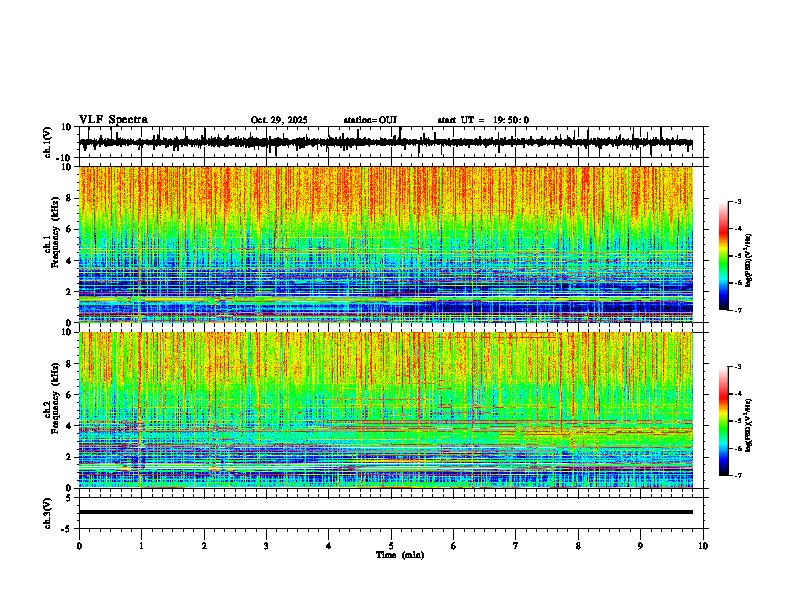
Task: Click the "VLF Spectra" plot title
Action: (x=113, y=120)
